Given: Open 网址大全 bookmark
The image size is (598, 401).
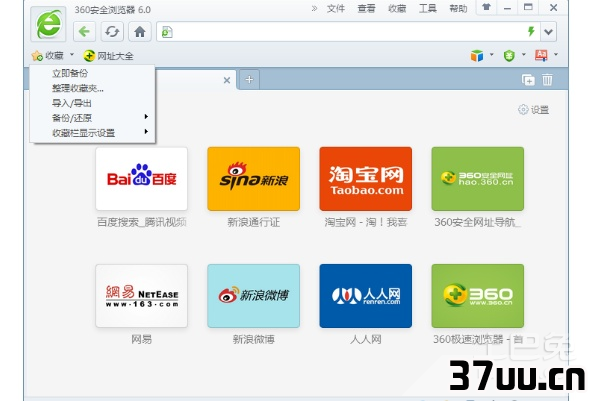Looking at the screenshot, I should (109, 56).
